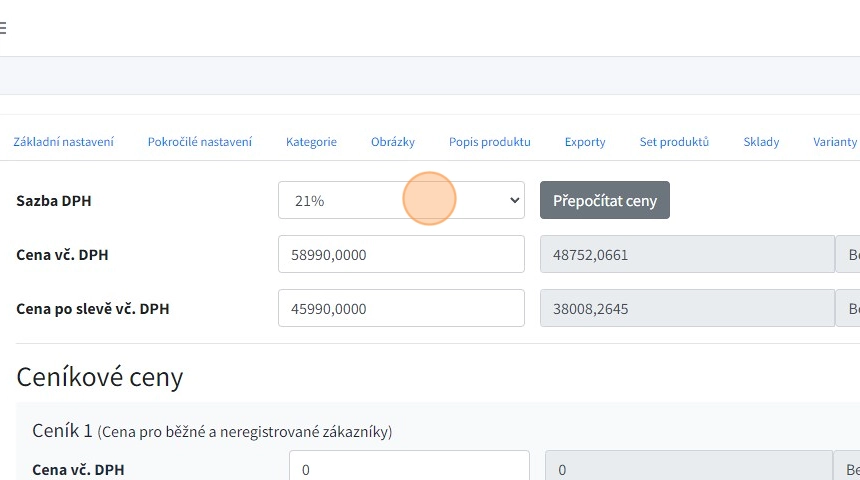This screenshot has height=480, width=860.
Task: Click the Přepočítat ceny button
Action: [604, 200]
